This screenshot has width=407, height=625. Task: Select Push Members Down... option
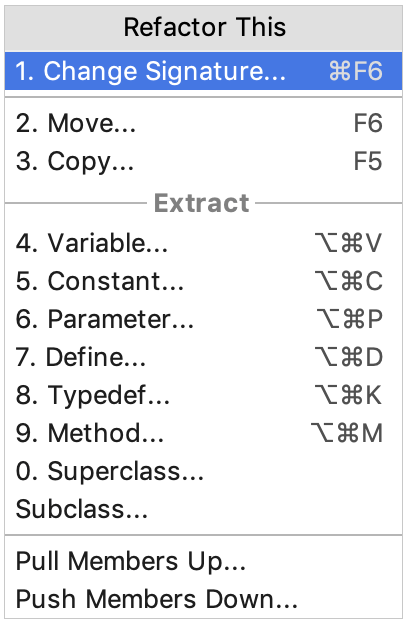[x=203, y=599]
